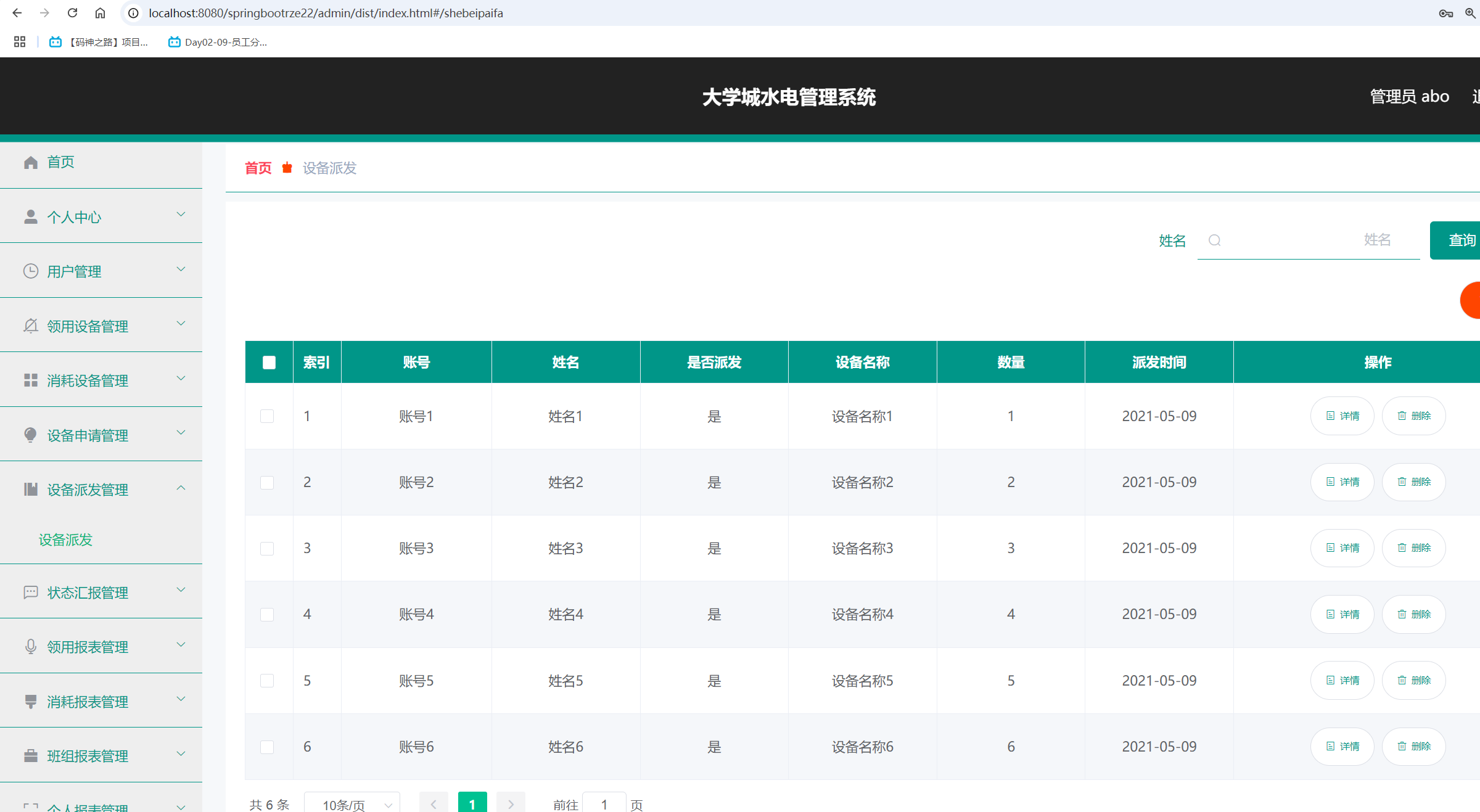Click the search magnifier icon near 姓名 field
The image size is (1480, 812).
[x=1214, y=240]
